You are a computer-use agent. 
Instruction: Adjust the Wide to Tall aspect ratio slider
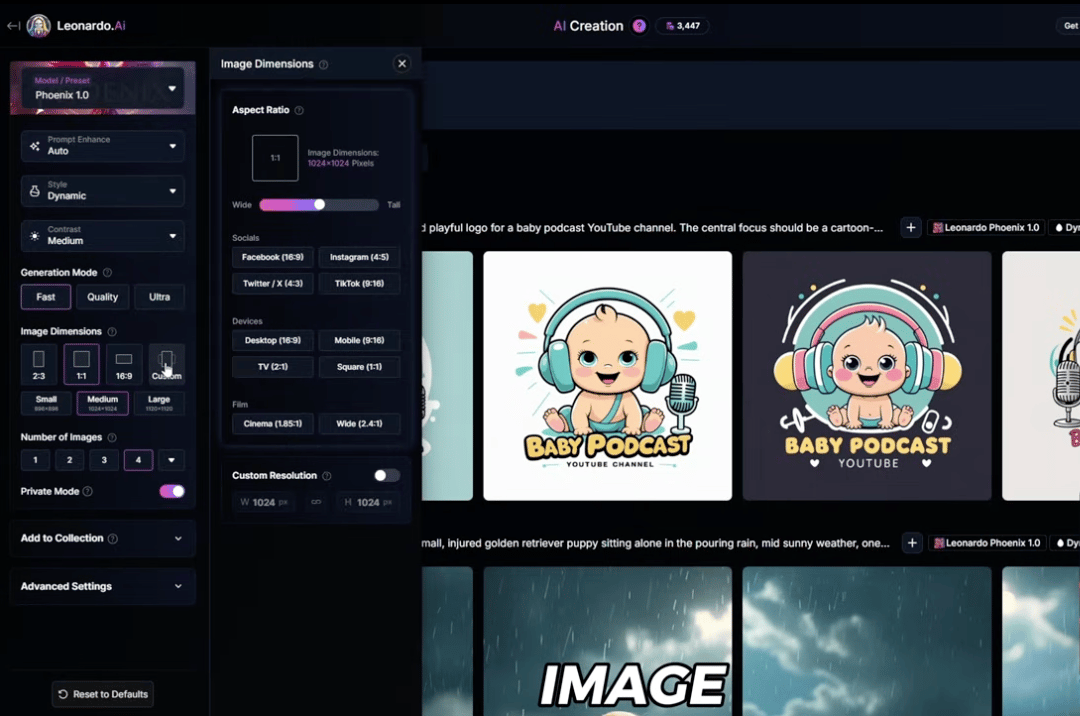pos(319,204)
